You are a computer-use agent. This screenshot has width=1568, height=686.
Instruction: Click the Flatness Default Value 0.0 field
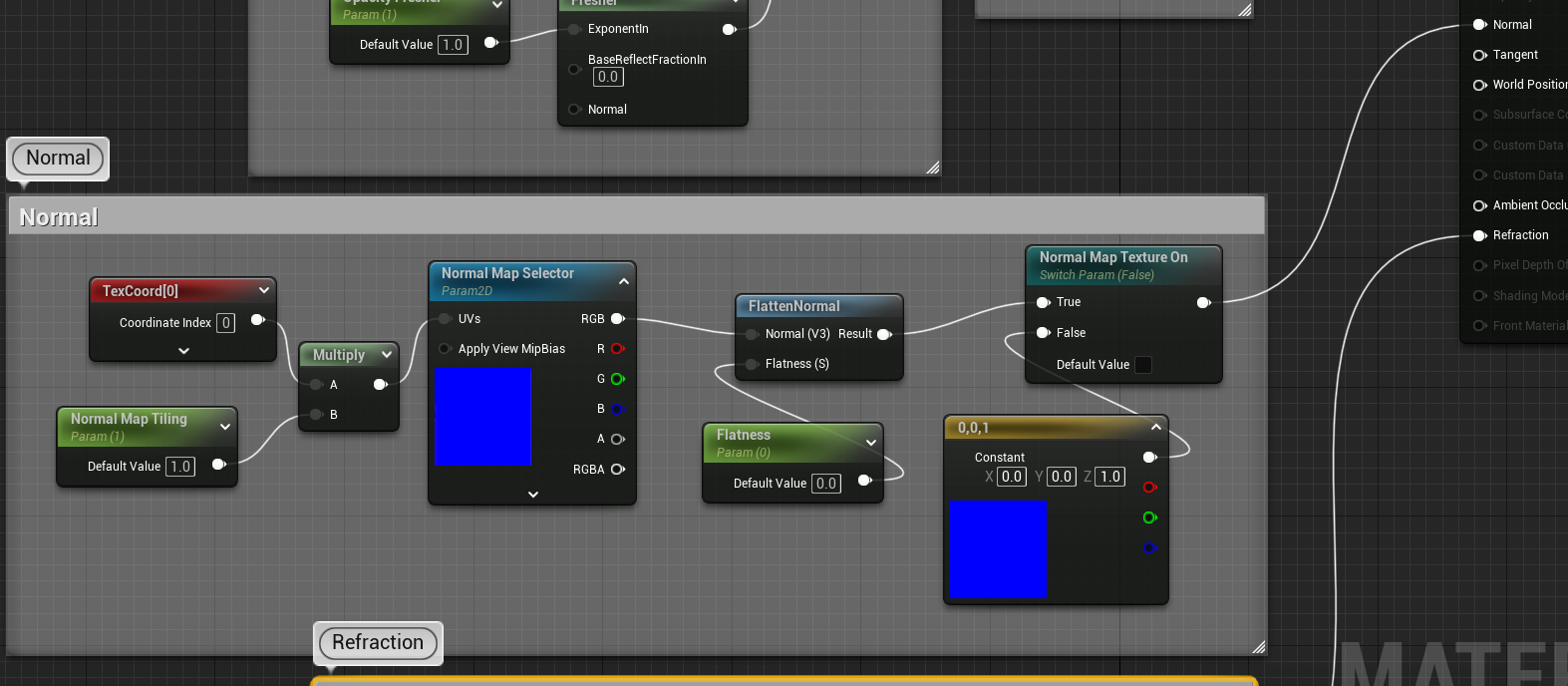point(826,483)
